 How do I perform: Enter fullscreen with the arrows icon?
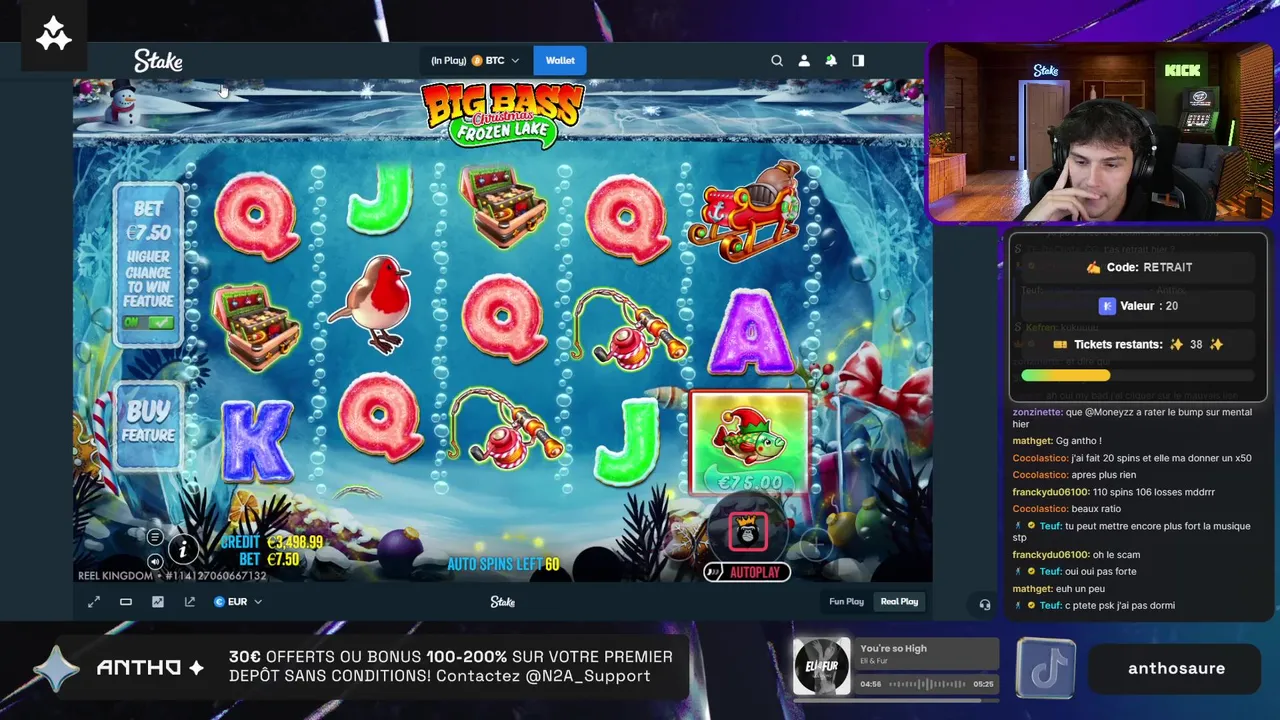coord(94,602)
